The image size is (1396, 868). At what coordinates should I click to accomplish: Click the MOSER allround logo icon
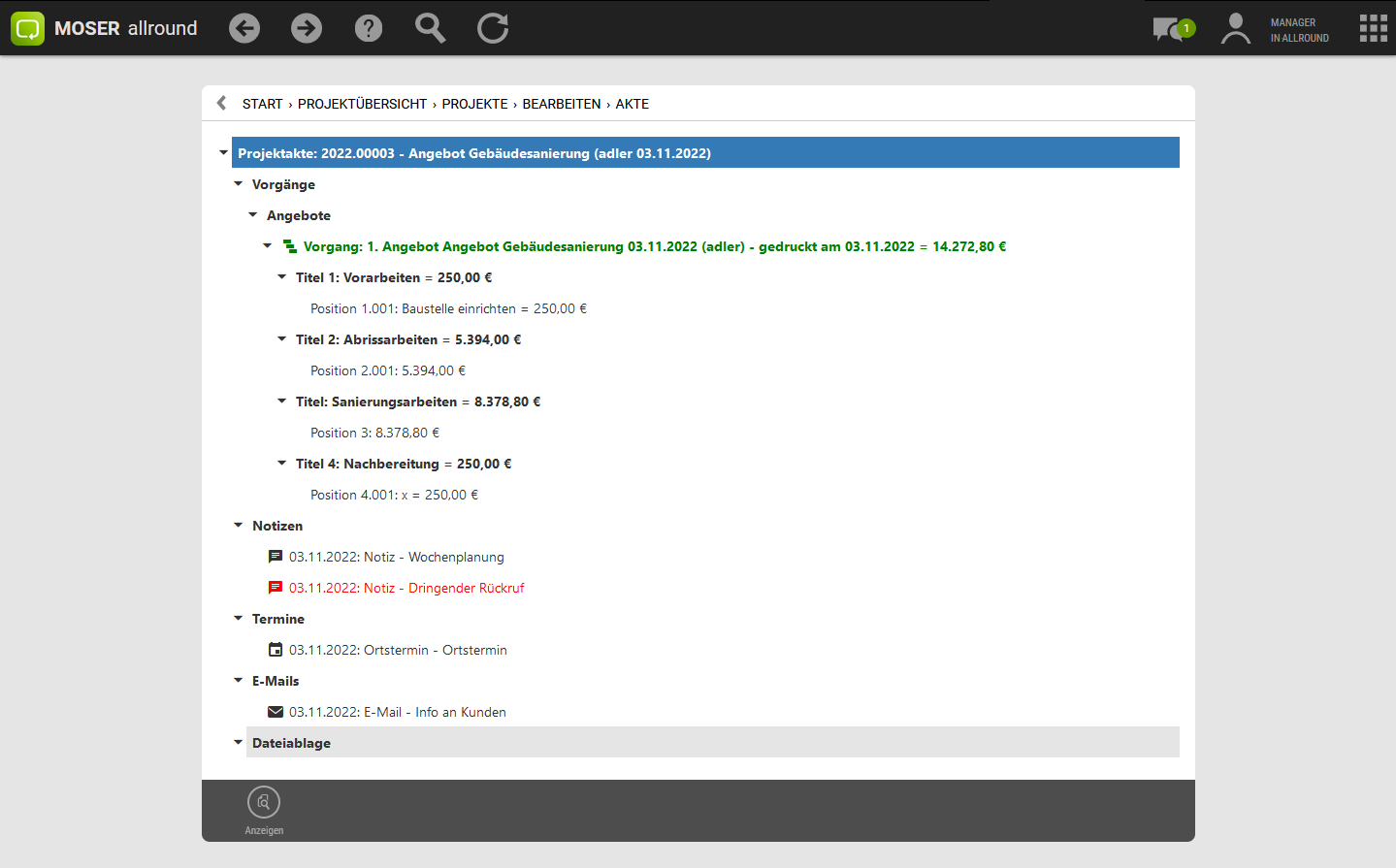(x=27, y=28)
